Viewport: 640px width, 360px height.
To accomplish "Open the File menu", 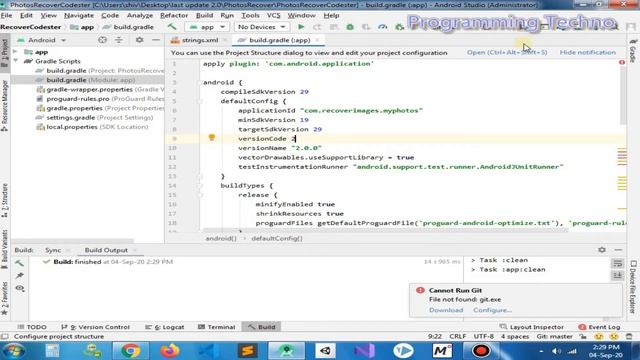I will (6, 16).
